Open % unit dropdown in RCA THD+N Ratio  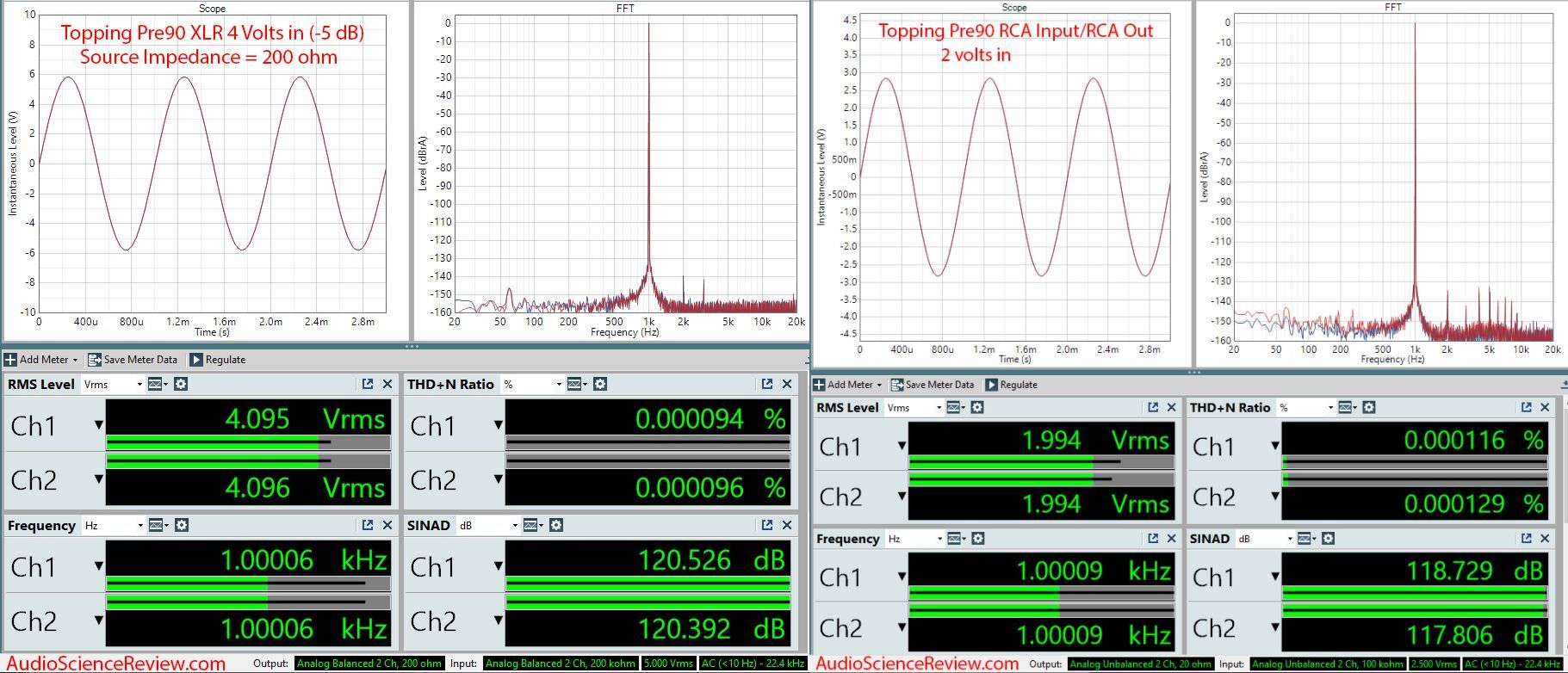pyautogui.click(x=1306, y=407)
